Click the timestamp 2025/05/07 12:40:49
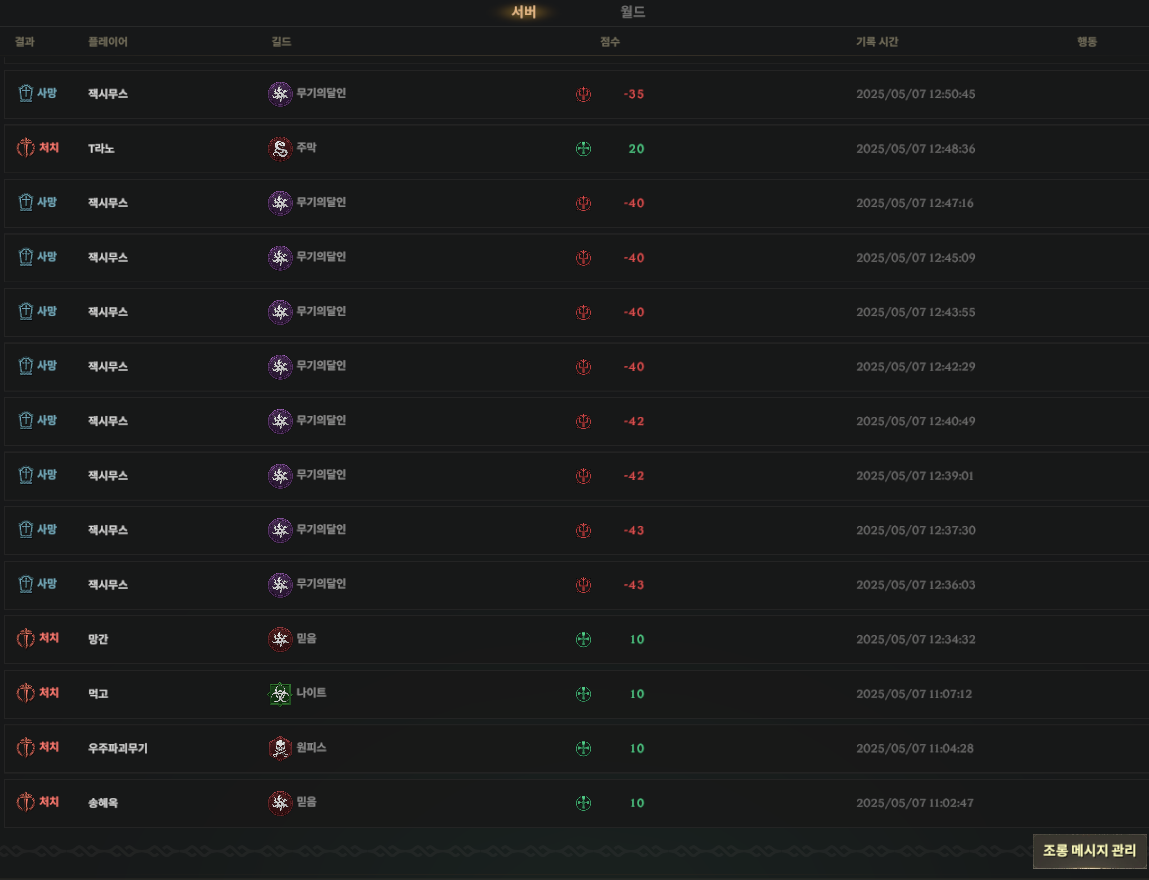1149x880 pixels. tap(915, 421)
